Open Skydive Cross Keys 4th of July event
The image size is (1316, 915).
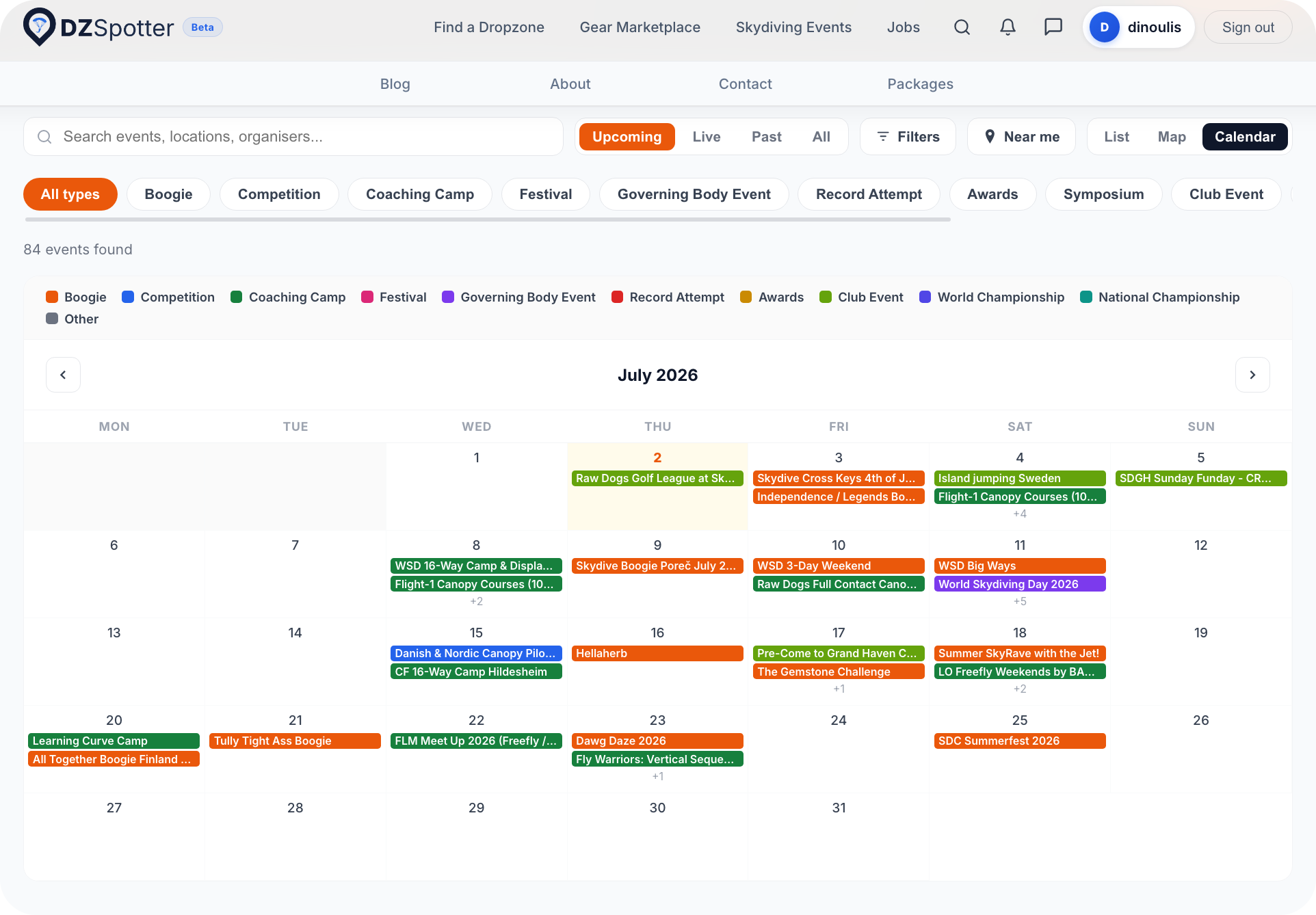(839, 479)
